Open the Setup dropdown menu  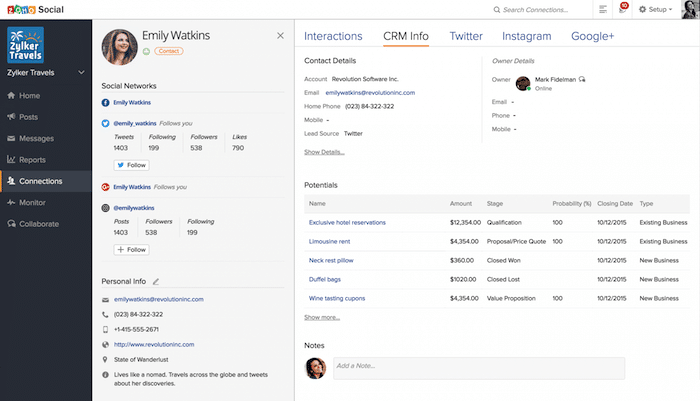click(655, 9)
